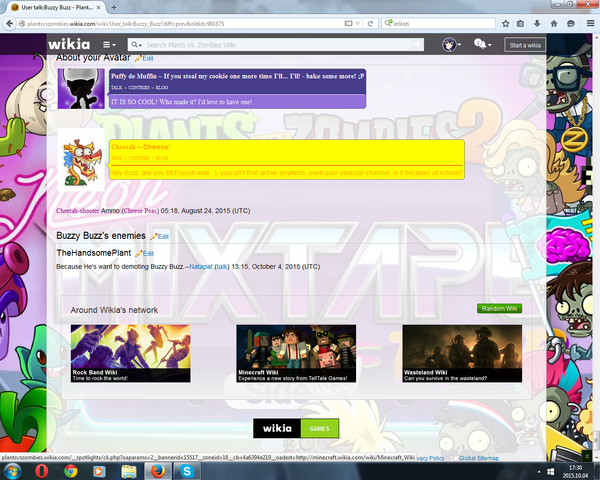600x480 pixels.
Task: Open the address bar history dropdown arrow
Action: click(x=358, y=24)
